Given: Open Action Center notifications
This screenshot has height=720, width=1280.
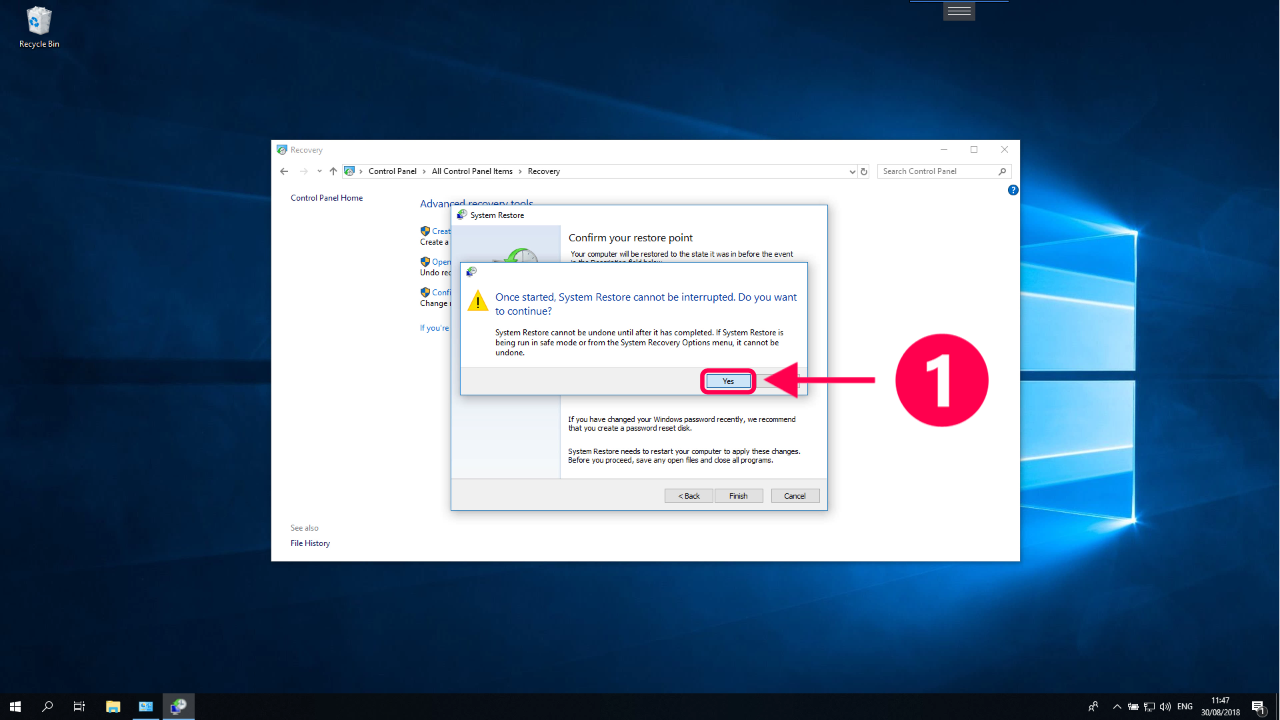Looking at the screenshot, I should click(1259, 706).
